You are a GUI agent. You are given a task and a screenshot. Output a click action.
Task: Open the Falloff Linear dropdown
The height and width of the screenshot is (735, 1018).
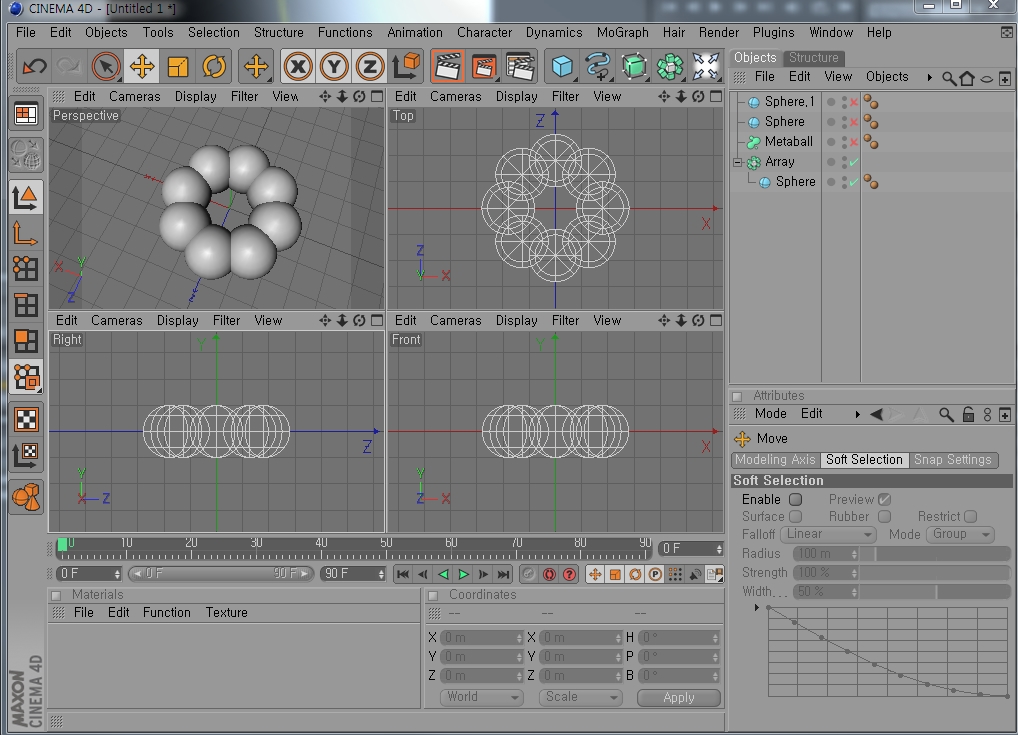coord(828,534)
